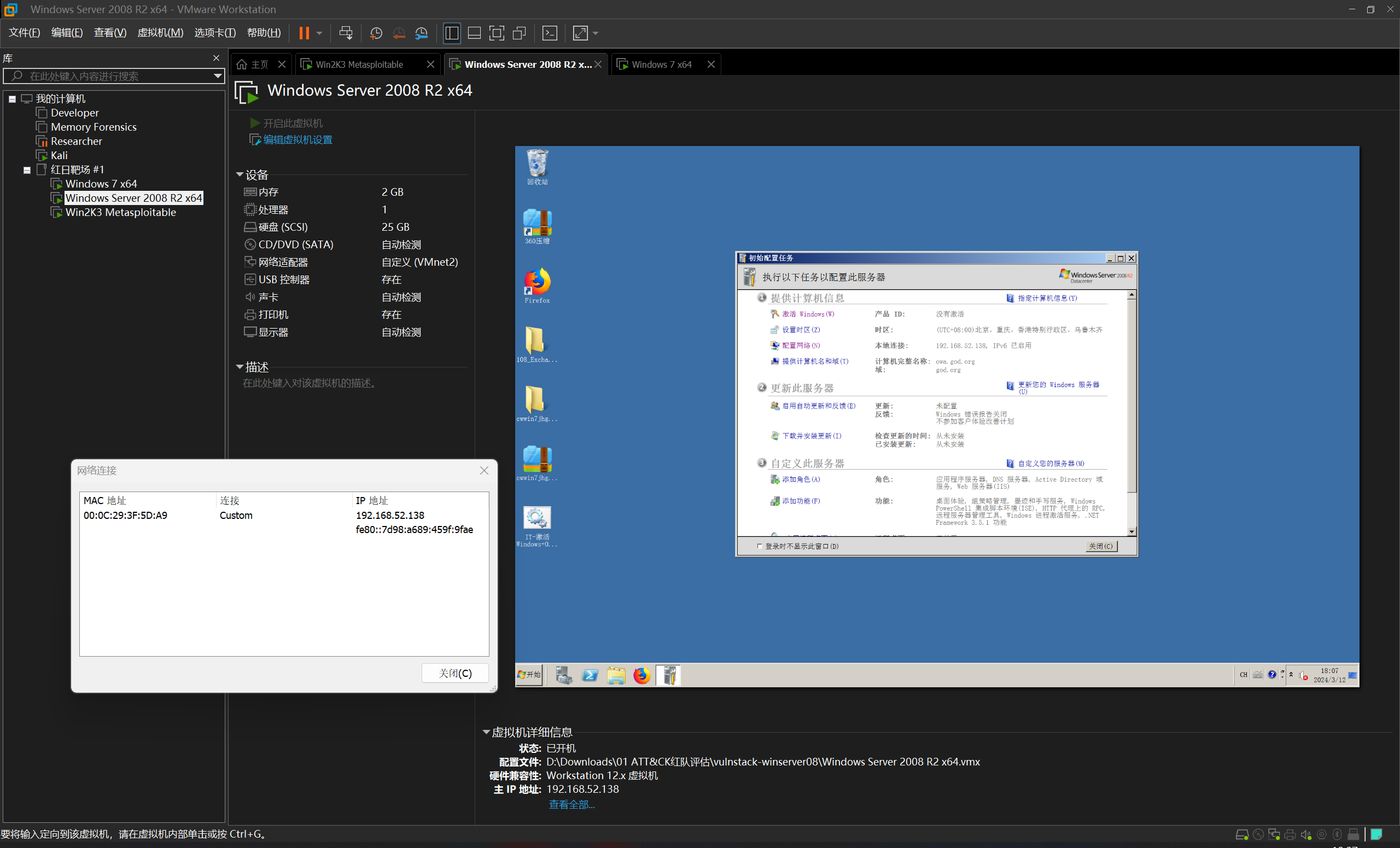Viewport: 1400px width, 848px height.
Task: Click the Firefox desktop shortcut icon
Action: coord(537,285)
